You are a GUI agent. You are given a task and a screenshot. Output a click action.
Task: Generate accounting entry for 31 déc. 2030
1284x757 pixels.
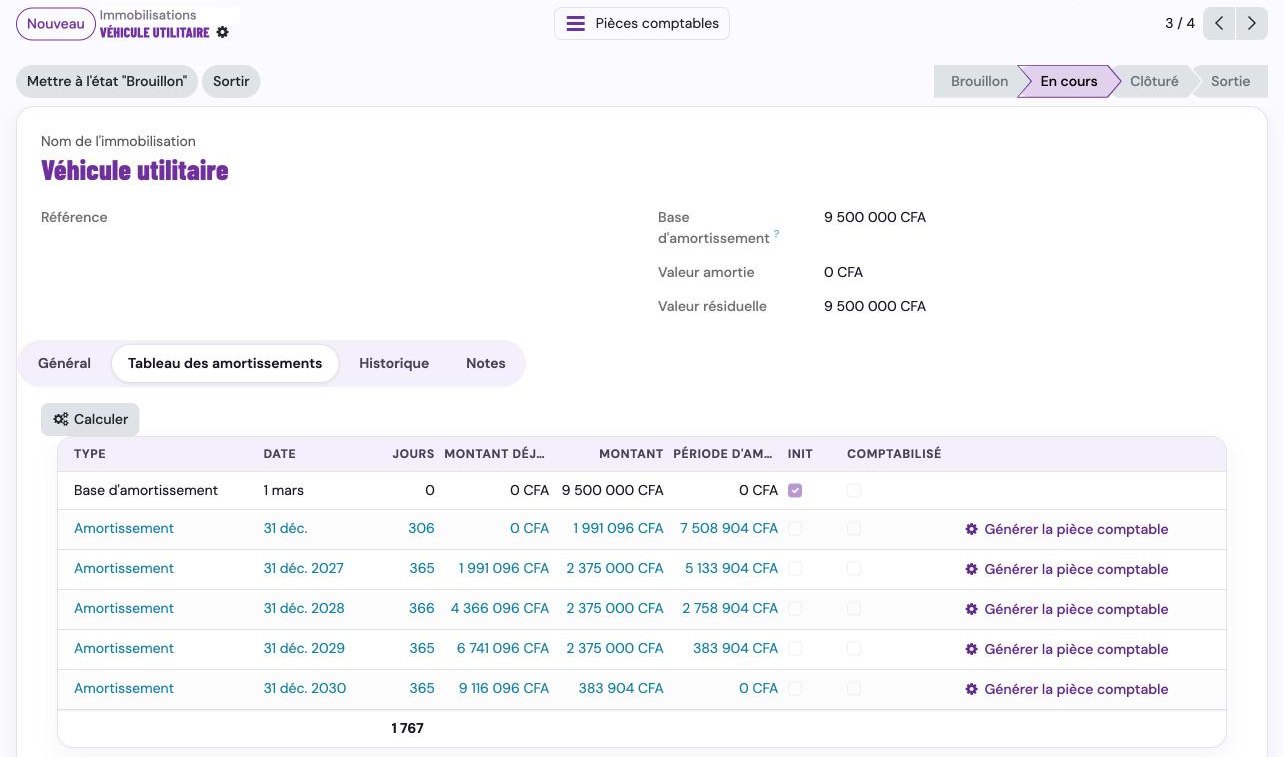(1067, 689)
